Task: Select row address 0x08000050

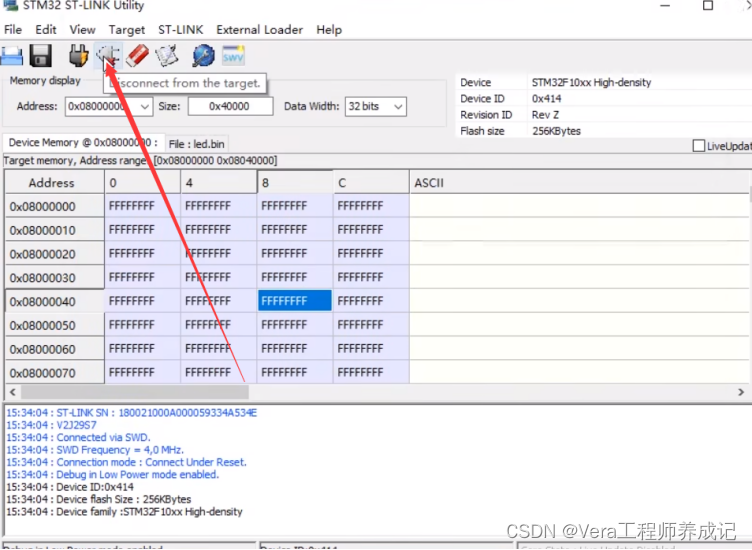Action: coord(54,325)
